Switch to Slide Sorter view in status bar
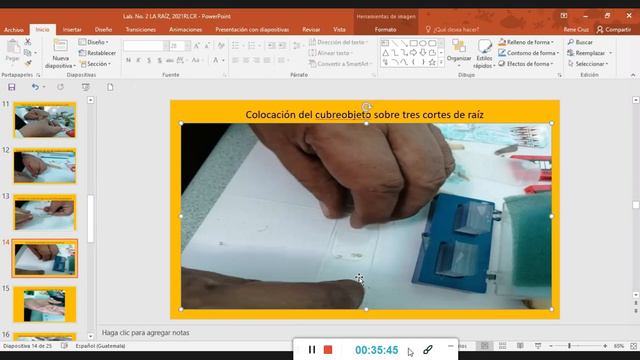Viewport: 640px width, 360px height. tap(502, 346)
